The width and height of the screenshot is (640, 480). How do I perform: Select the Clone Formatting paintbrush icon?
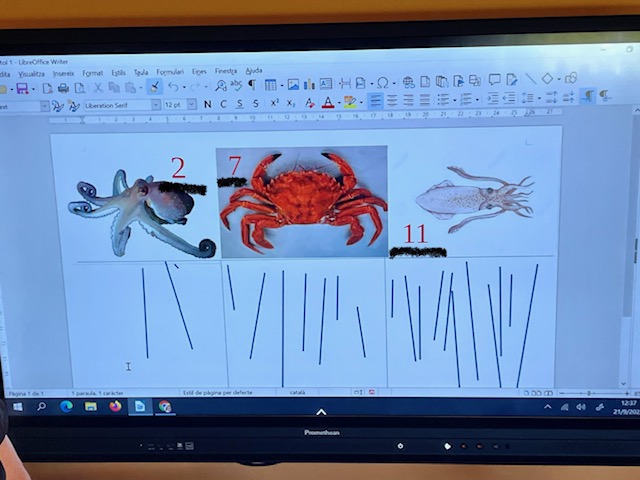pos(154,87)
